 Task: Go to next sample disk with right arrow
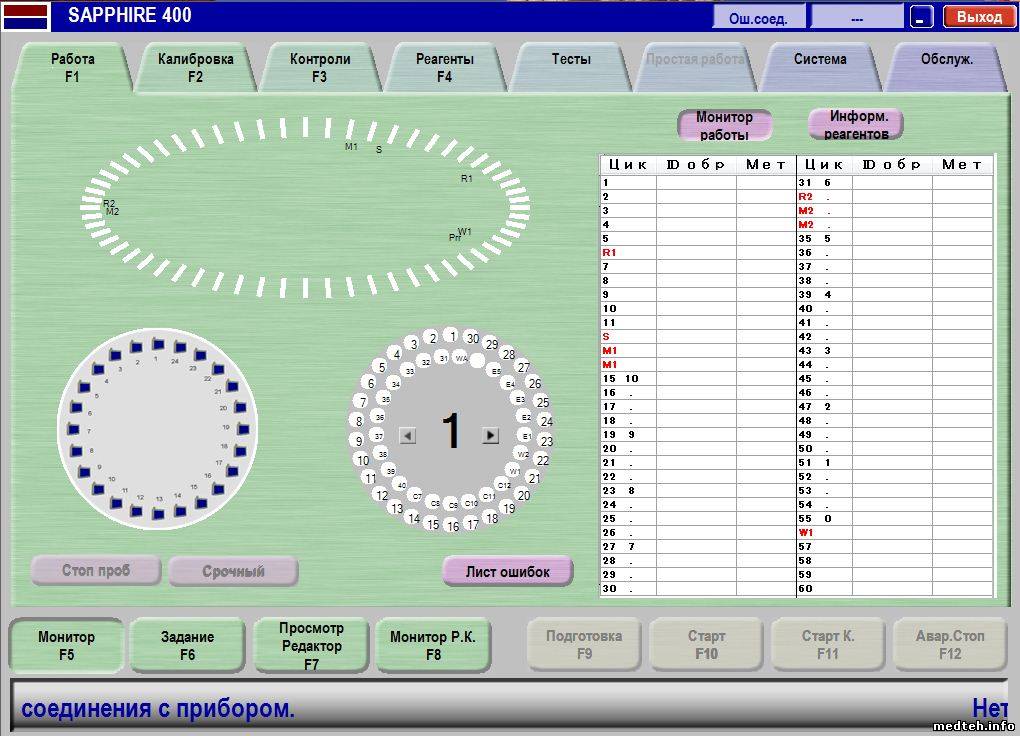[490, 435]
